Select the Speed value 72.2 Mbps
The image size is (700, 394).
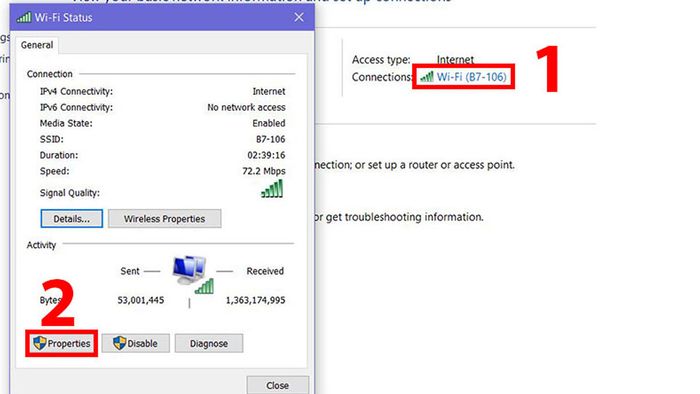click(263, 171)
